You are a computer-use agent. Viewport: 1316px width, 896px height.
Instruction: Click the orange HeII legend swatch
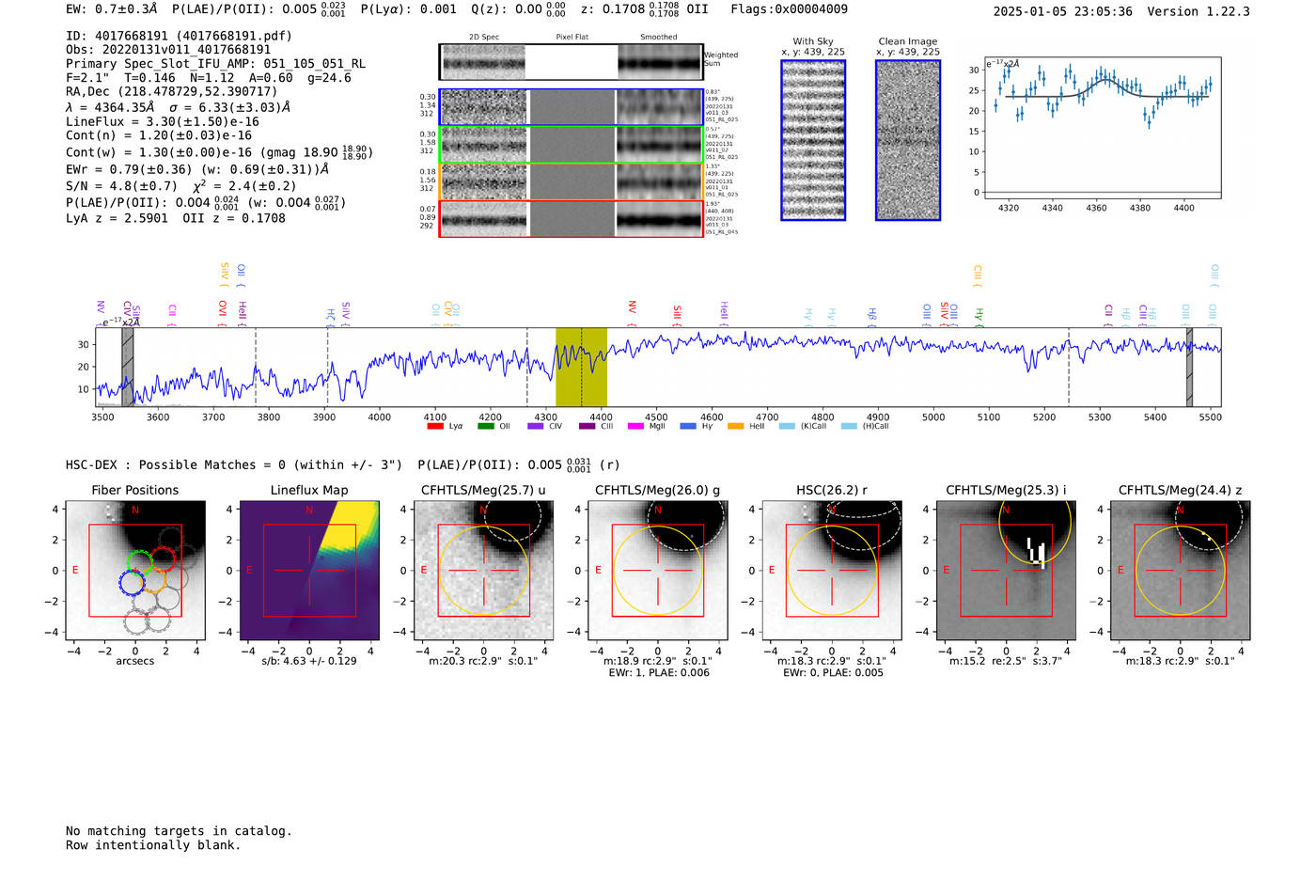735,426
